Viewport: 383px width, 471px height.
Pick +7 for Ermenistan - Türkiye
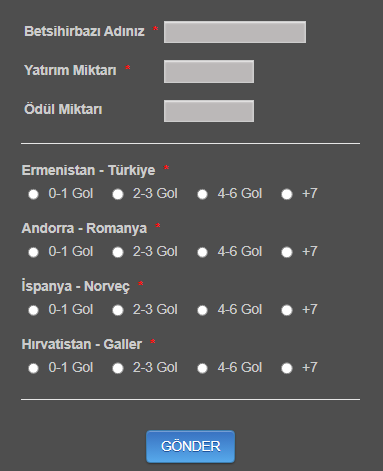tap(287, 194)
